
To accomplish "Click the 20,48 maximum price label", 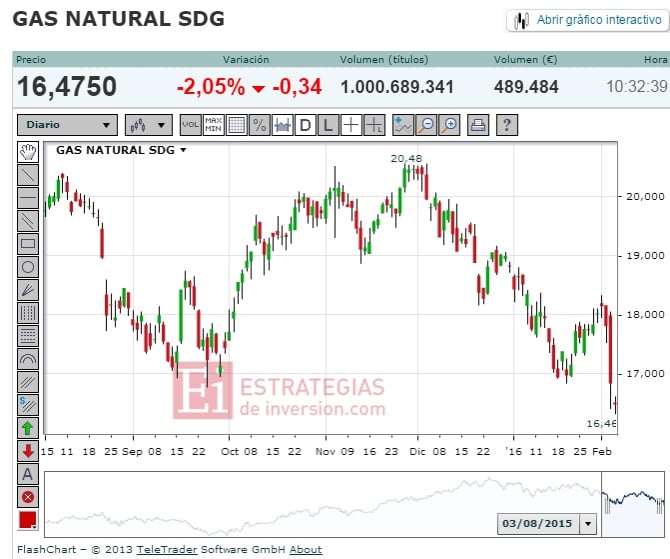I will [x=406, y=159].
